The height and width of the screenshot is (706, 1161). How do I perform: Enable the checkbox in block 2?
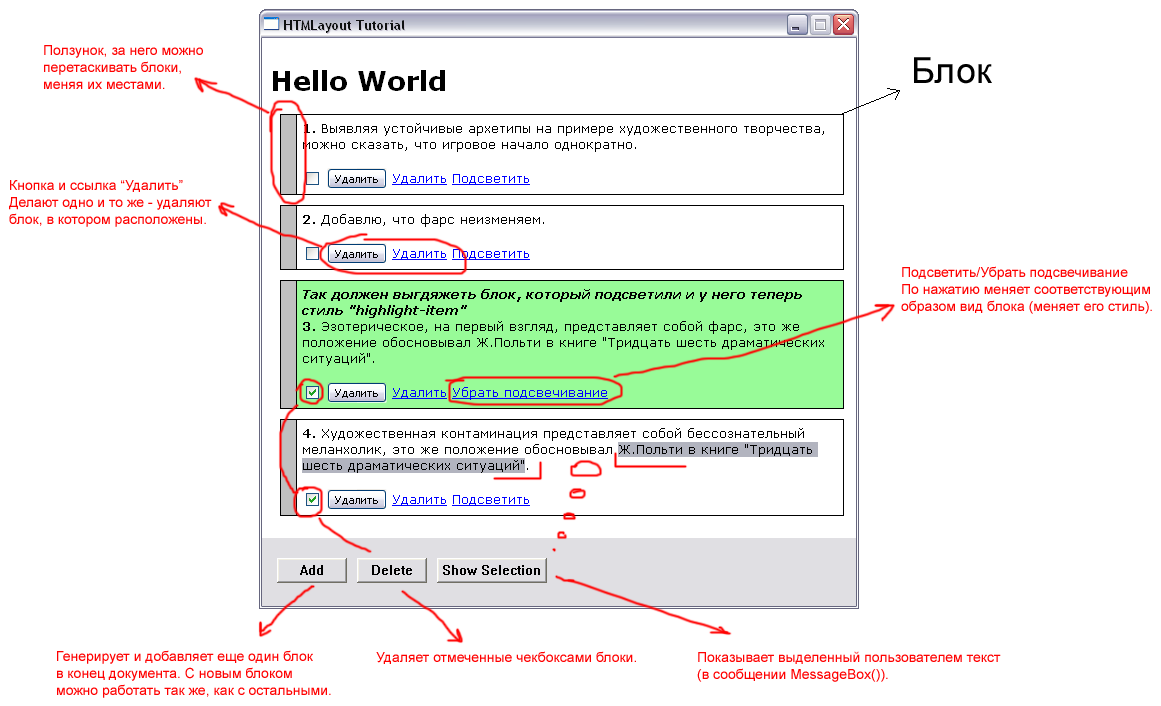click(313, 254)
